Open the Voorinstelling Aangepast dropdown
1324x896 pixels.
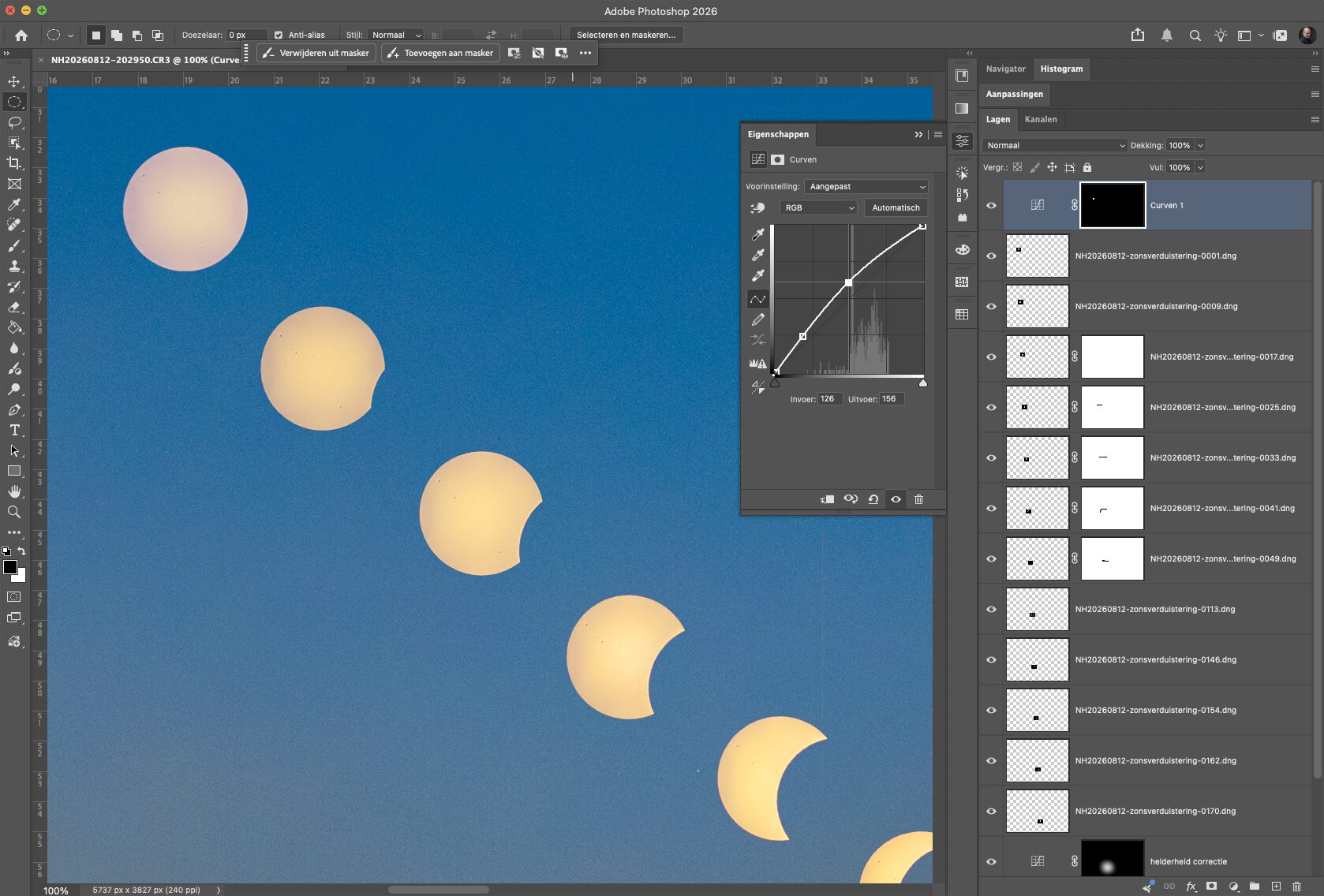point(866,187)
